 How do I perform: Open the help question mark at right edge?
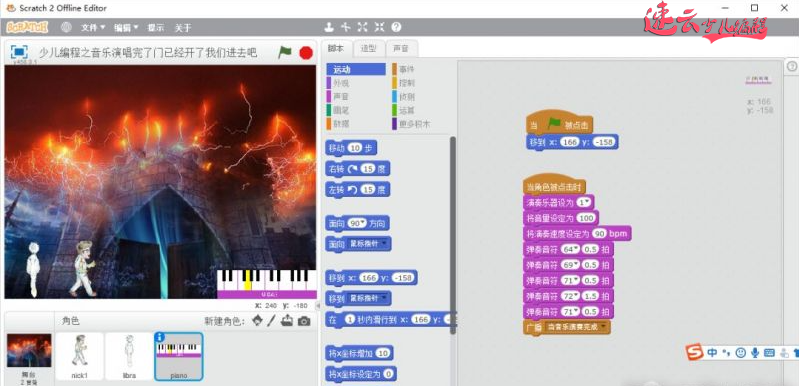click(x=792, y=66)
